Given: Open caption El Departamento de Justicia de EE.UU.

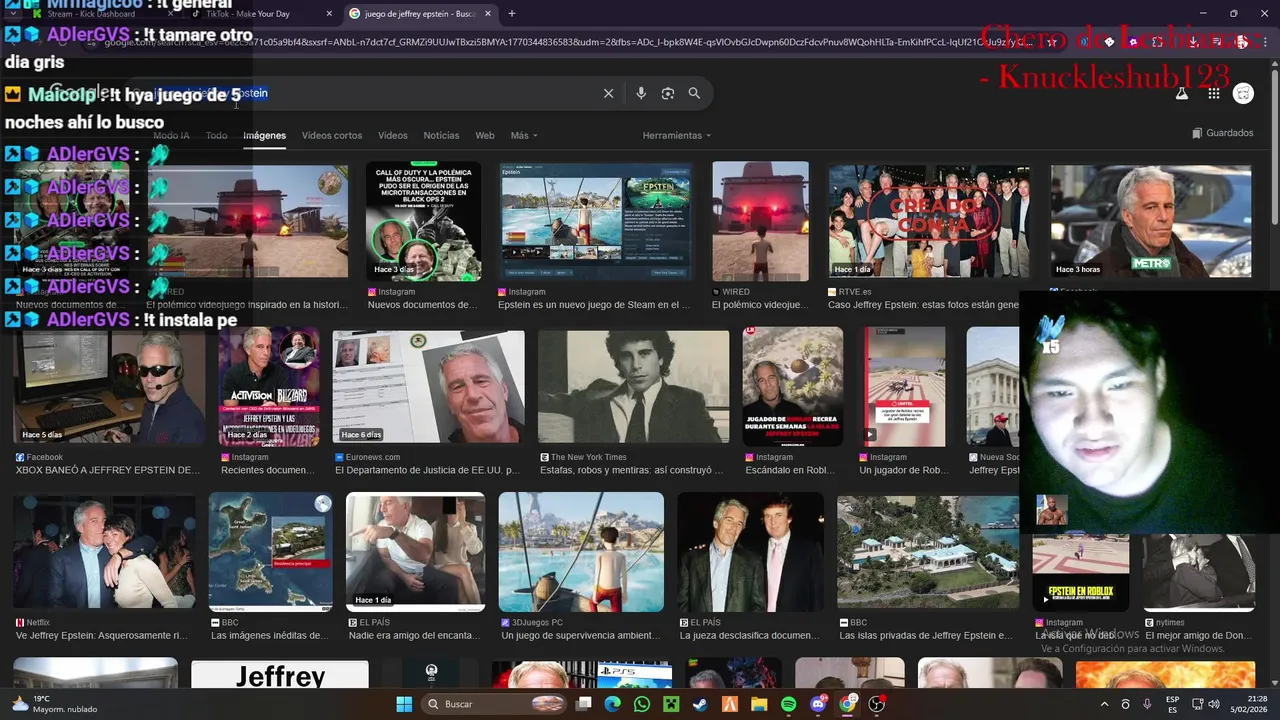Looking at the screenshot, I should click(x=427, y=470).
